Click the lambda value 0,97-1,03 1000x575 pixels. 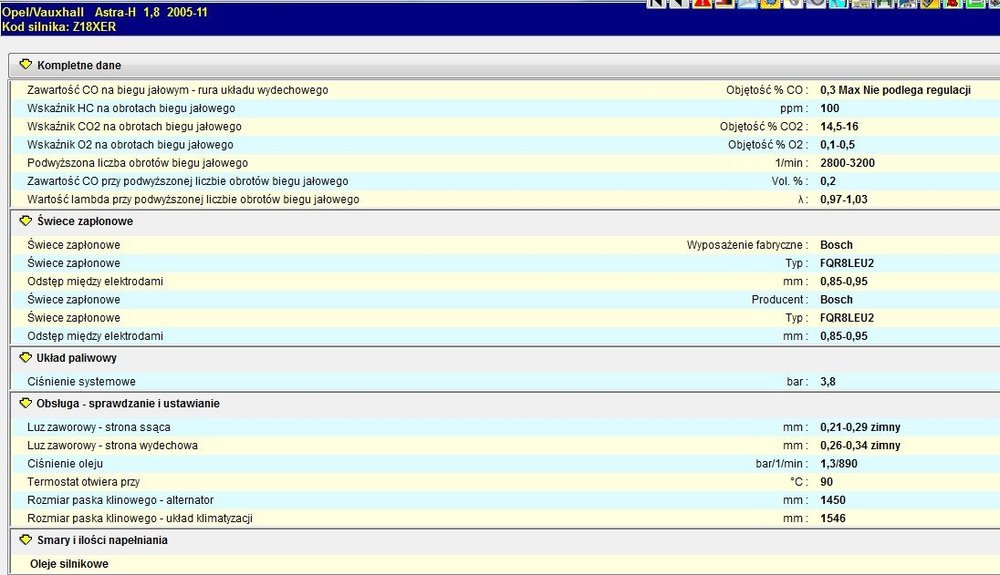pos(846,199)
